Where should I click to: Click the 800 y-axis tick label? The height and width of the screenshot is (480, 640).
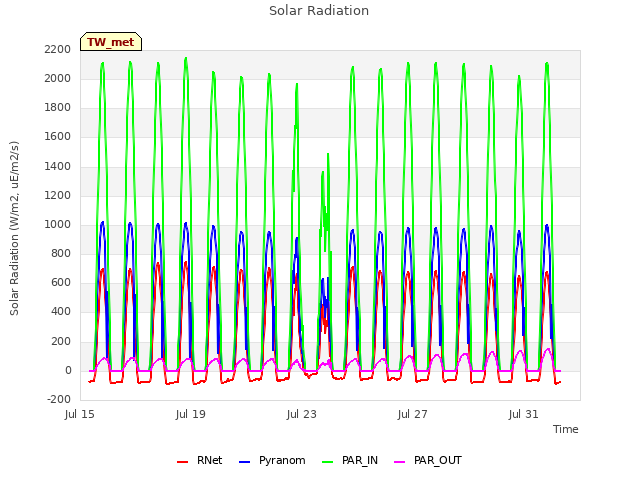point(61,253)
